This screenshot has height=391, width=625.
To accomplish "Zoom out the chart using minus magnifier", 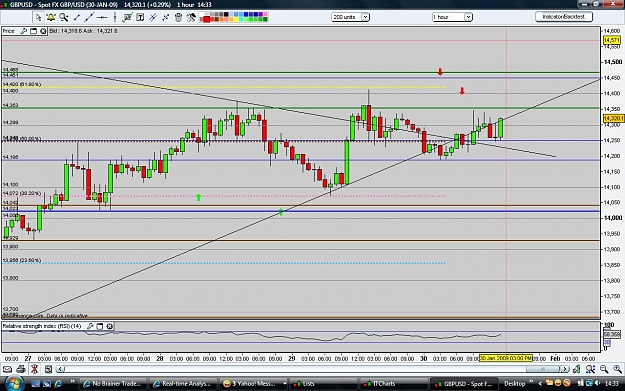I will click(604, 369).
